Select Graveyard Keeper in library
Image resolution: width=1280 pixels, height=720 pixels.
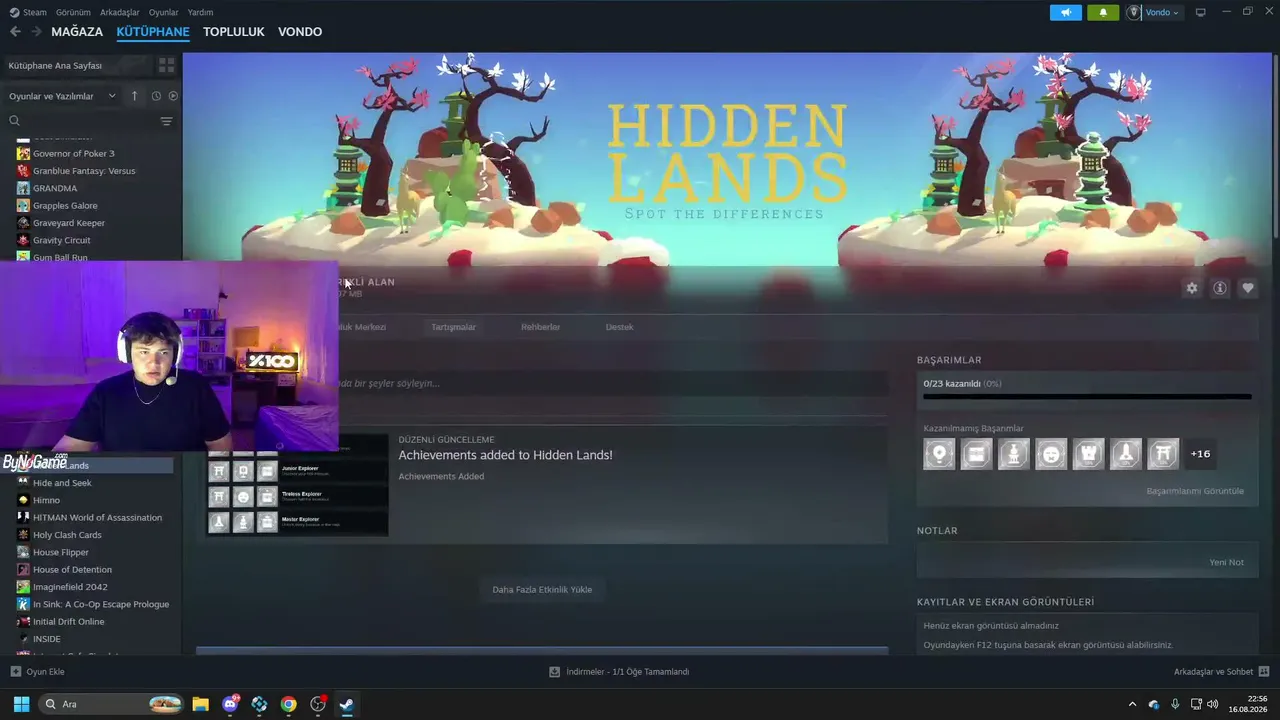[69, 223]
